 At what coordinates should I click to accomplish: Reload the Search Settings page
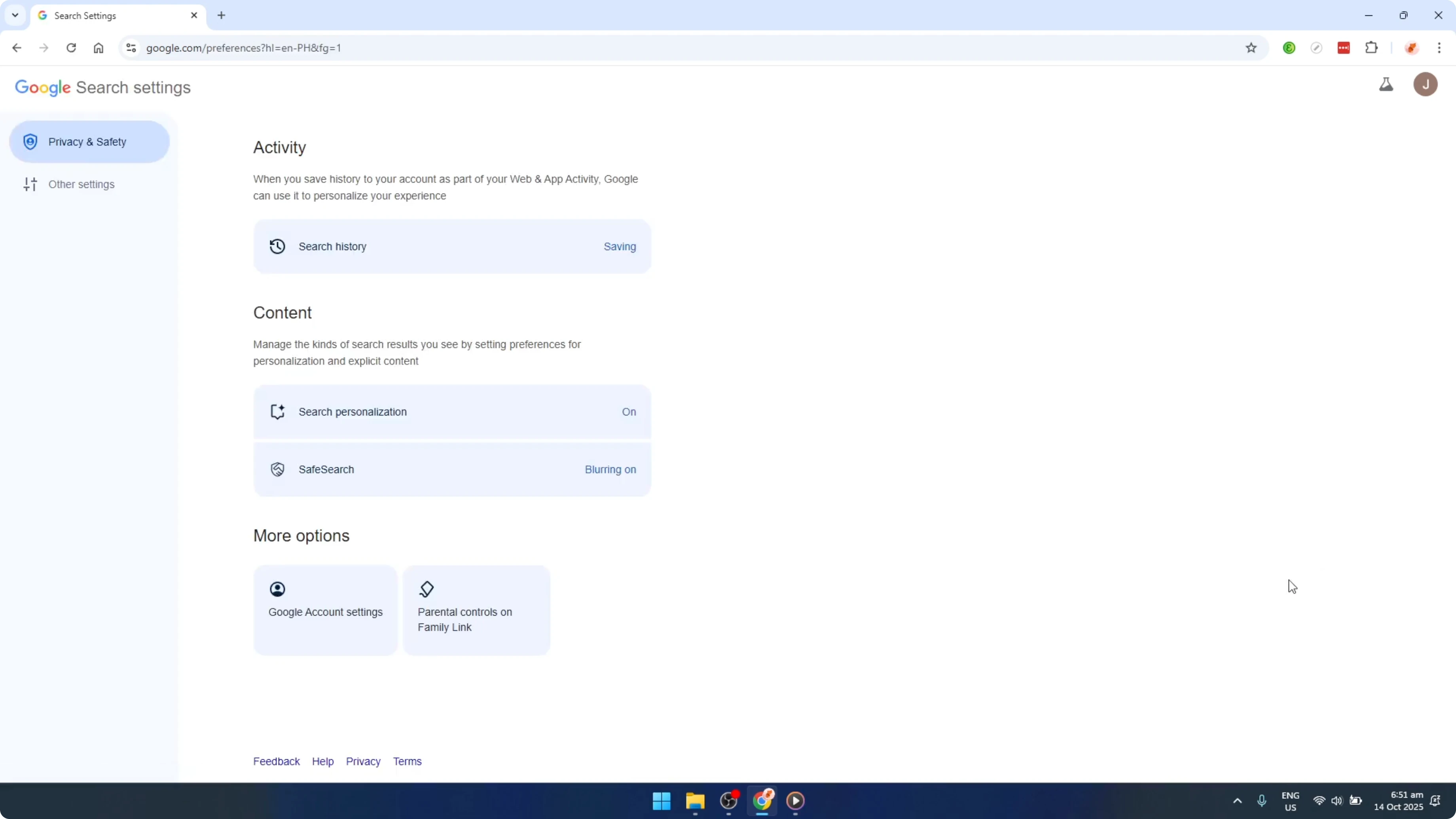point(71,47)
